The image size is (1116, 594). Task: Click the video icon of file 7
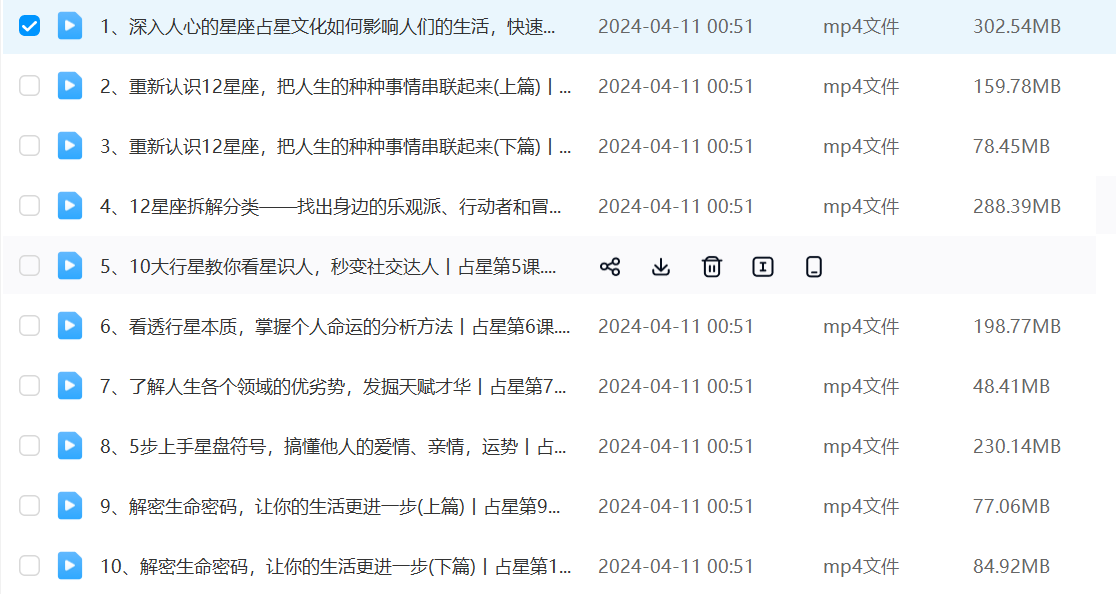70,386
